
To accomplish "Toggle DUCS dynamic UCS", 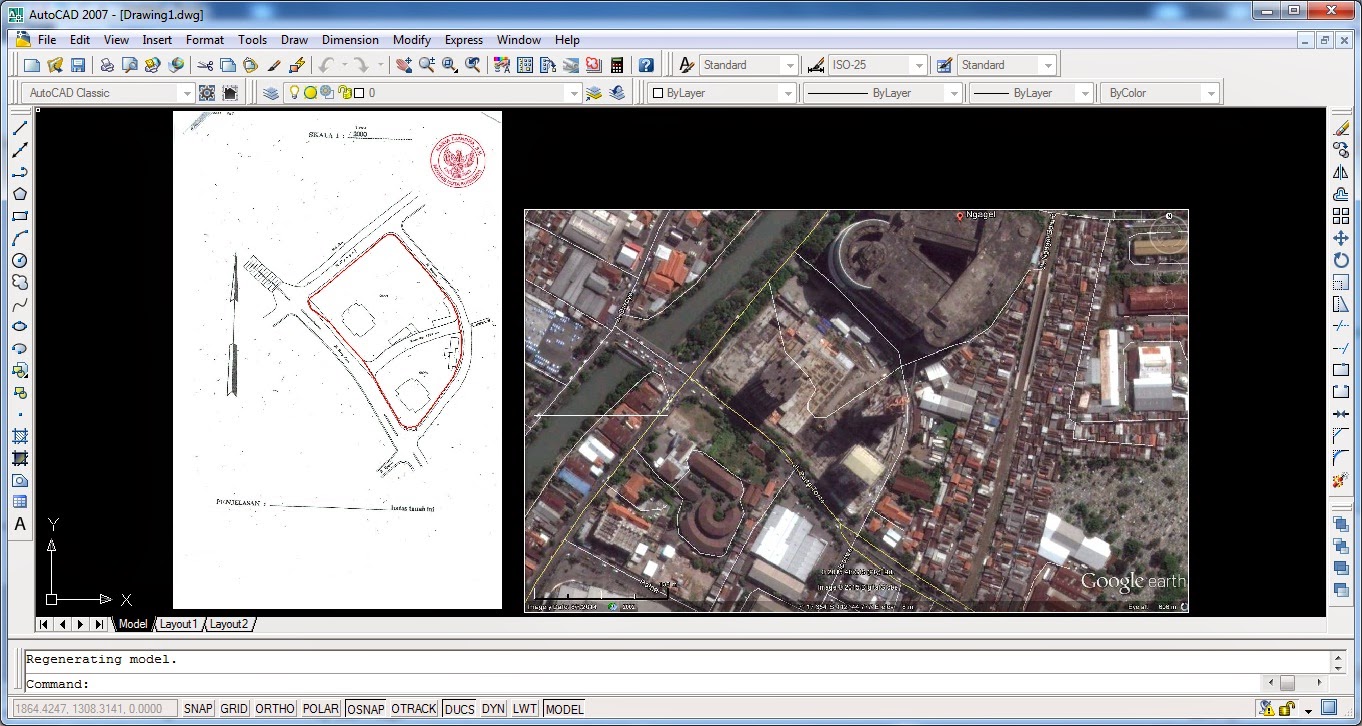I will pos(460,708).
